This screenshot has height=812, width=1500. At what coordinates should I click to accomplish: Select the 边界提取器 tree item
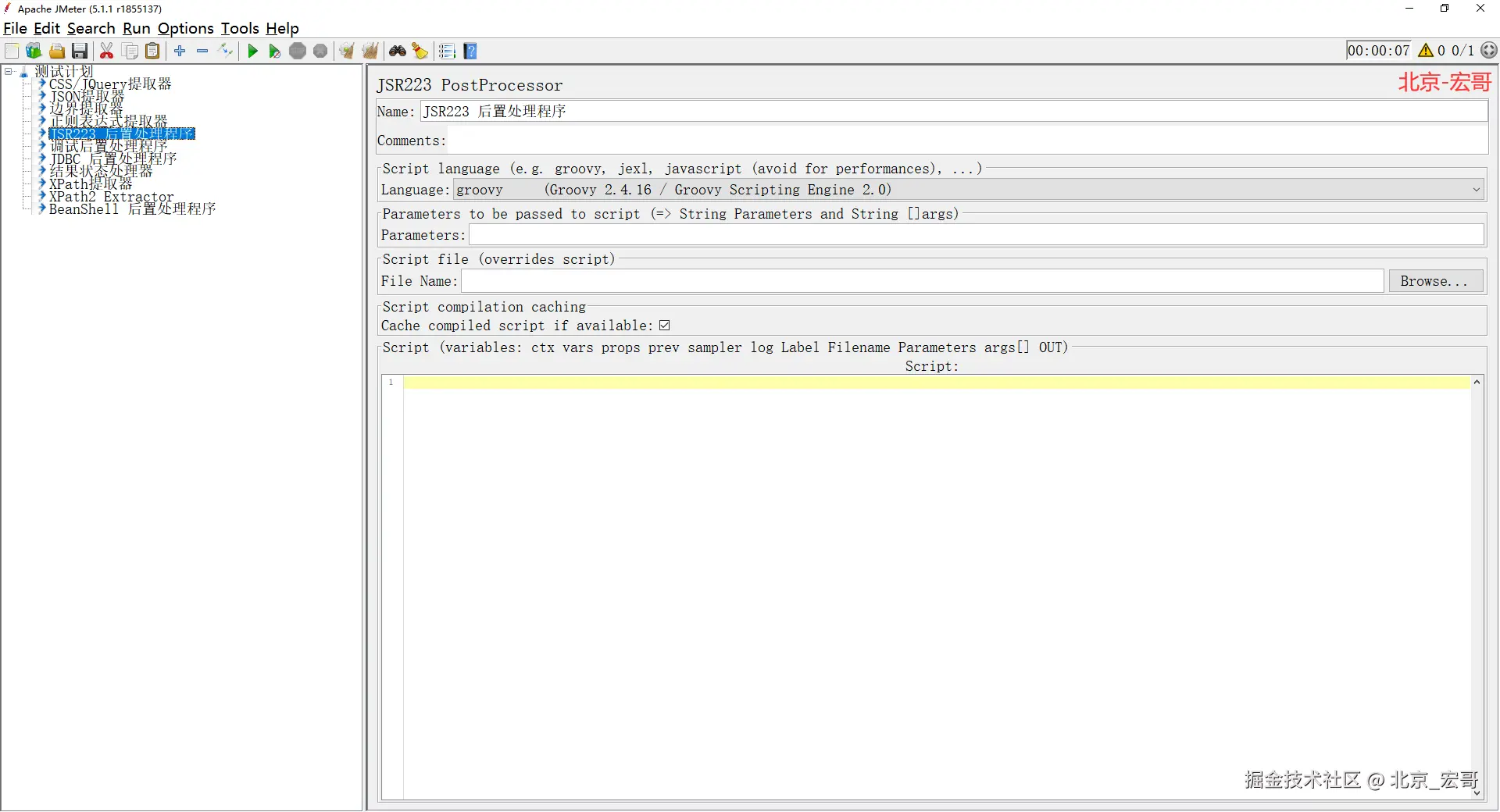86,109
